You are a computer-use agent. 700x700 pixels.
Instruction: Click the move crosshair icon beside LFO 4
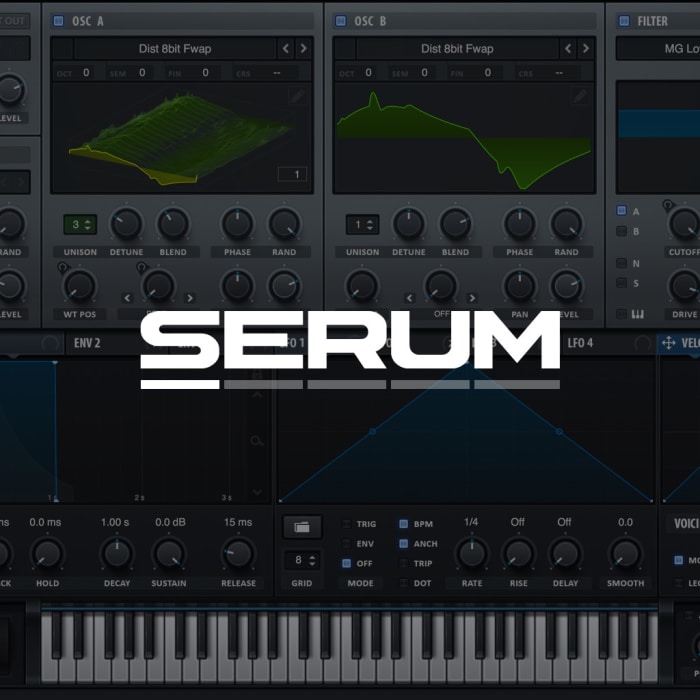click(x=669, y=343)
